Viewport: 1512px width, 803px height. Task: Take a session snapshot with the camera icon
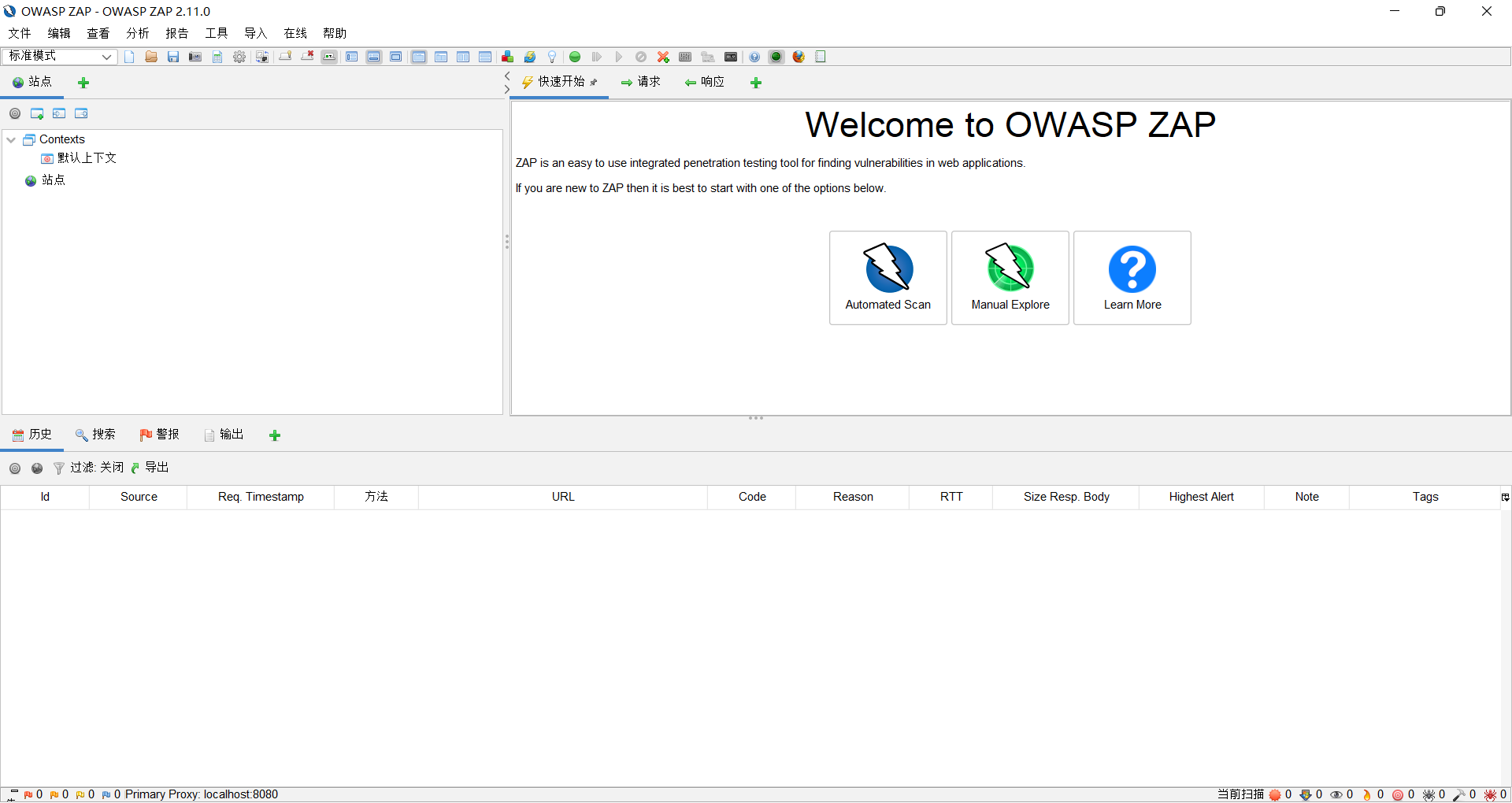(195, 57)
